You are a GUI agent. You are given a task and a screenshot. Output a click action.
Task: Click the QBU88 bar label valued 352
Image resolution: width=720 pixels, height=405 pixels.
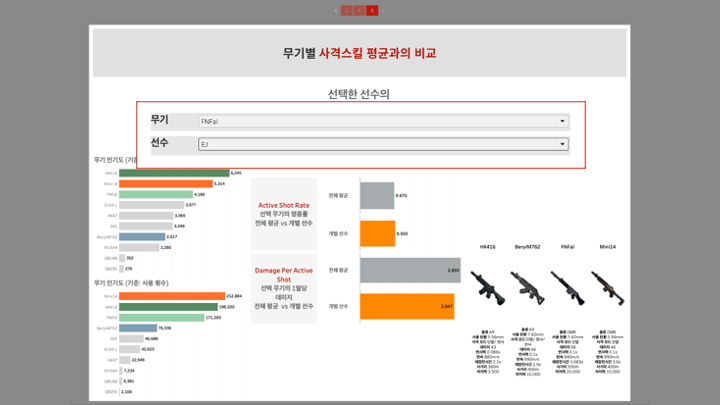tap(111, 258)
